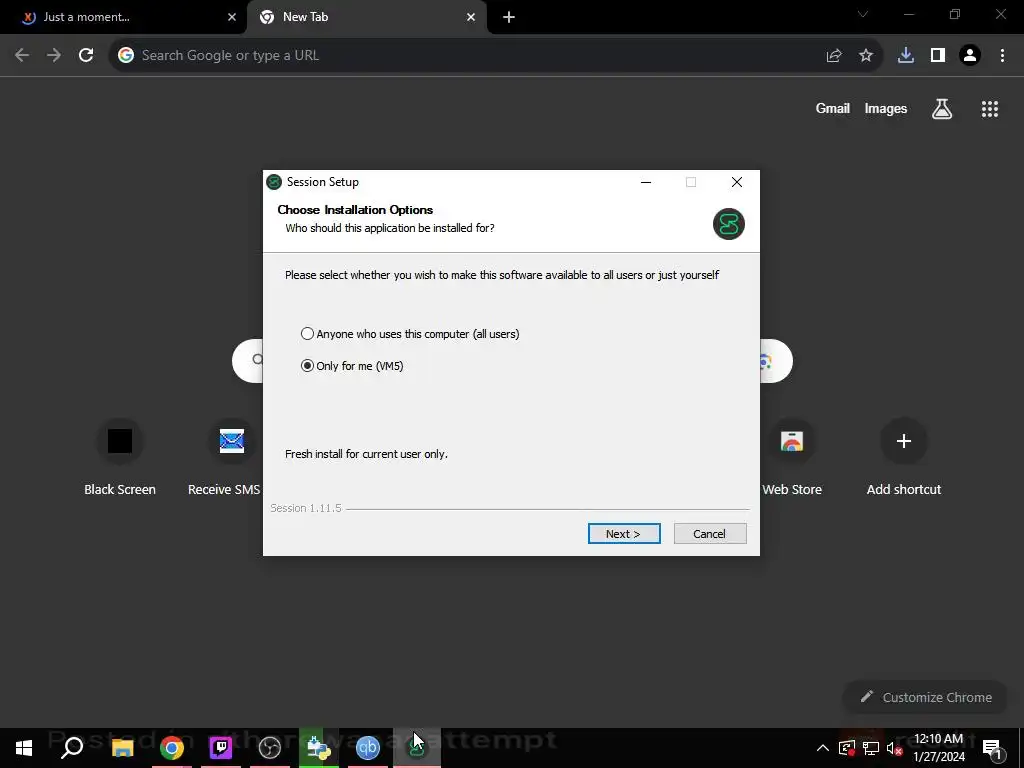
Task: Open Windows taskbar search
Action: [x=72, y=748]
